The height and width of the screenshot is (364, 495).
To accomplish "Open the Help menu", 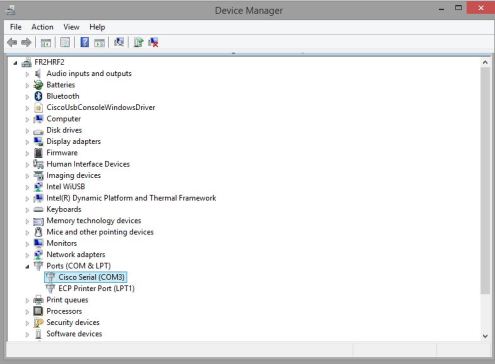I will (97, 27).
